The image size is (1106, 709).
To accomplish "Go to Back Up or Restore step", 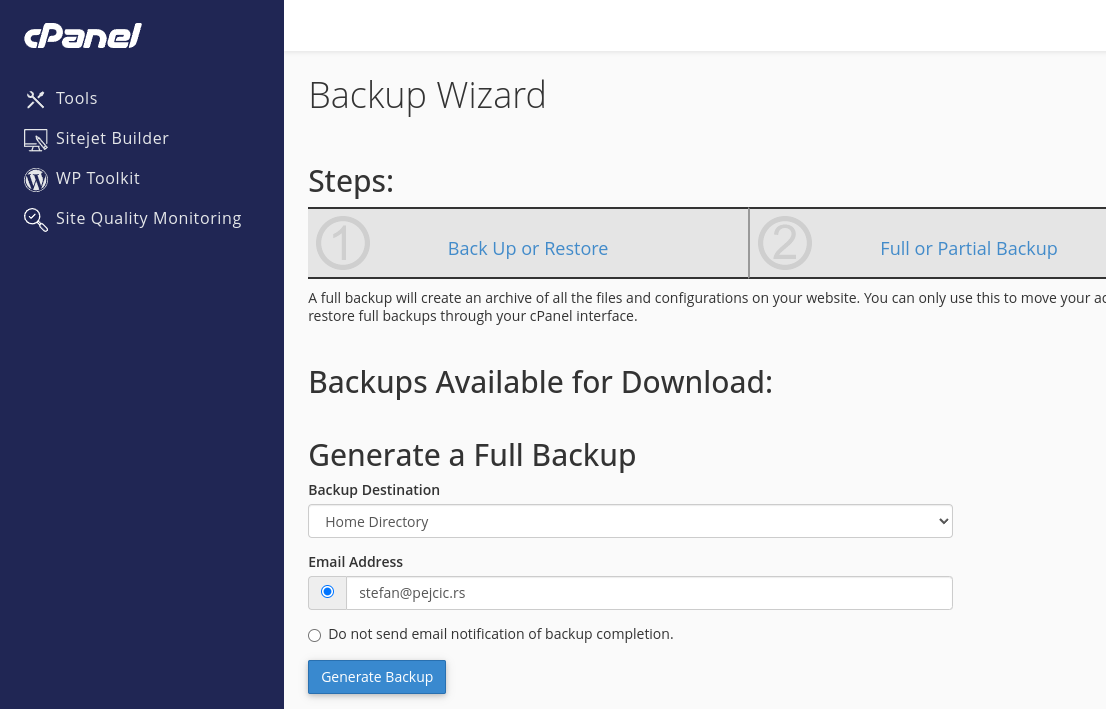I will point(528,248).
